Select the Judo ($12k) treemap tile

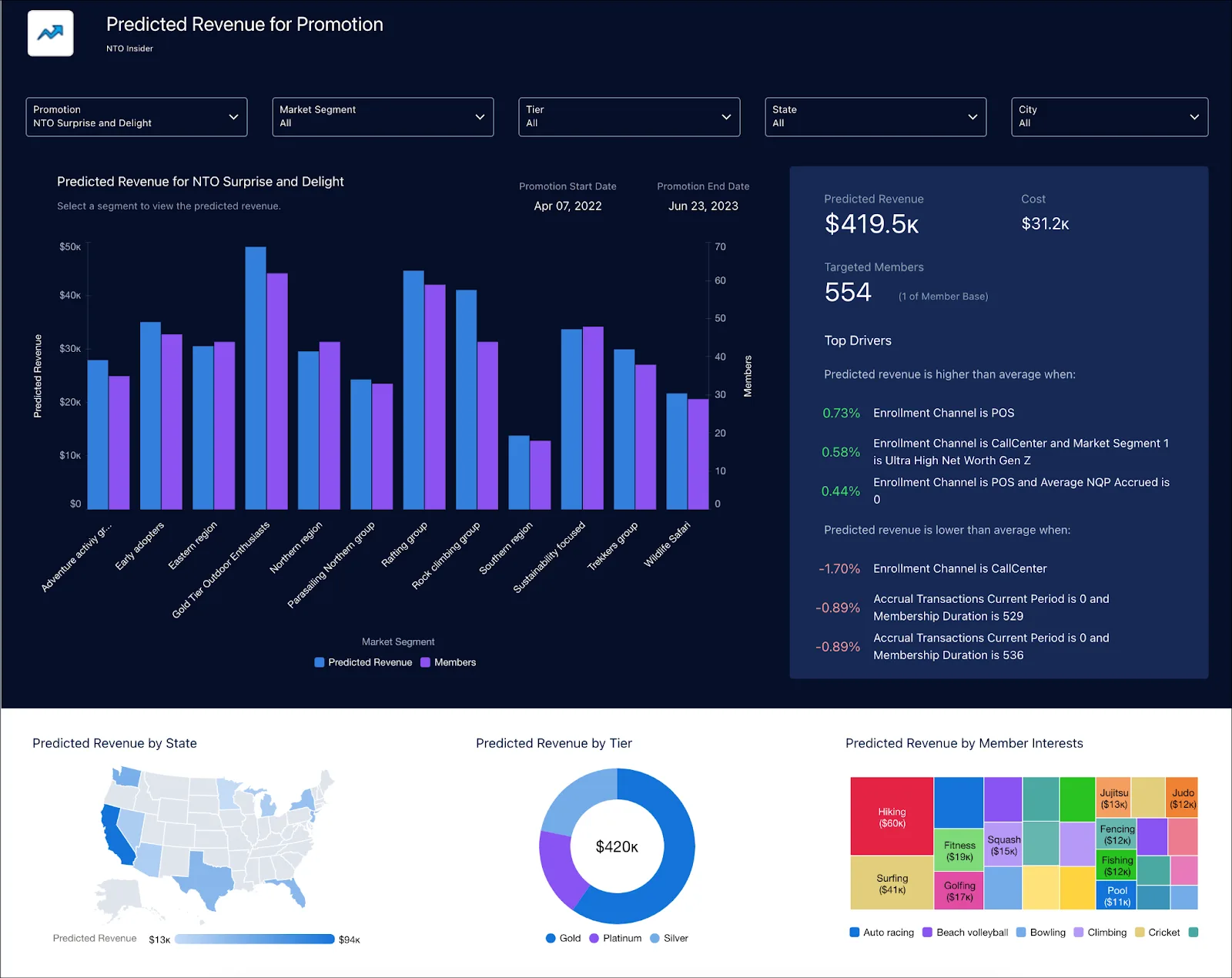pyautogui.click(x=1182, y=798)
